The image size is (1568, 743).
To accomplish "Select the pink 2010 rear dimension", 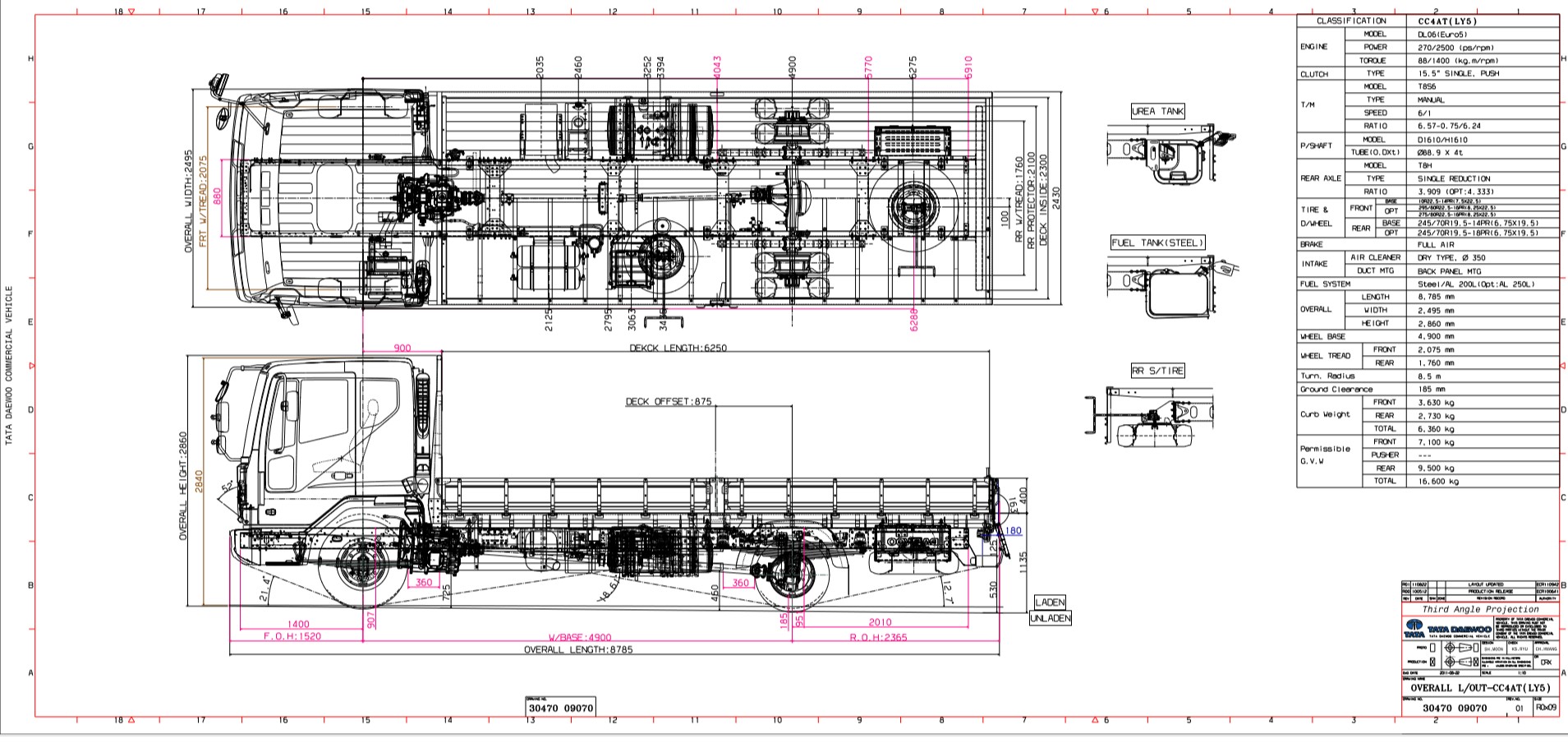I will [880, 622].
